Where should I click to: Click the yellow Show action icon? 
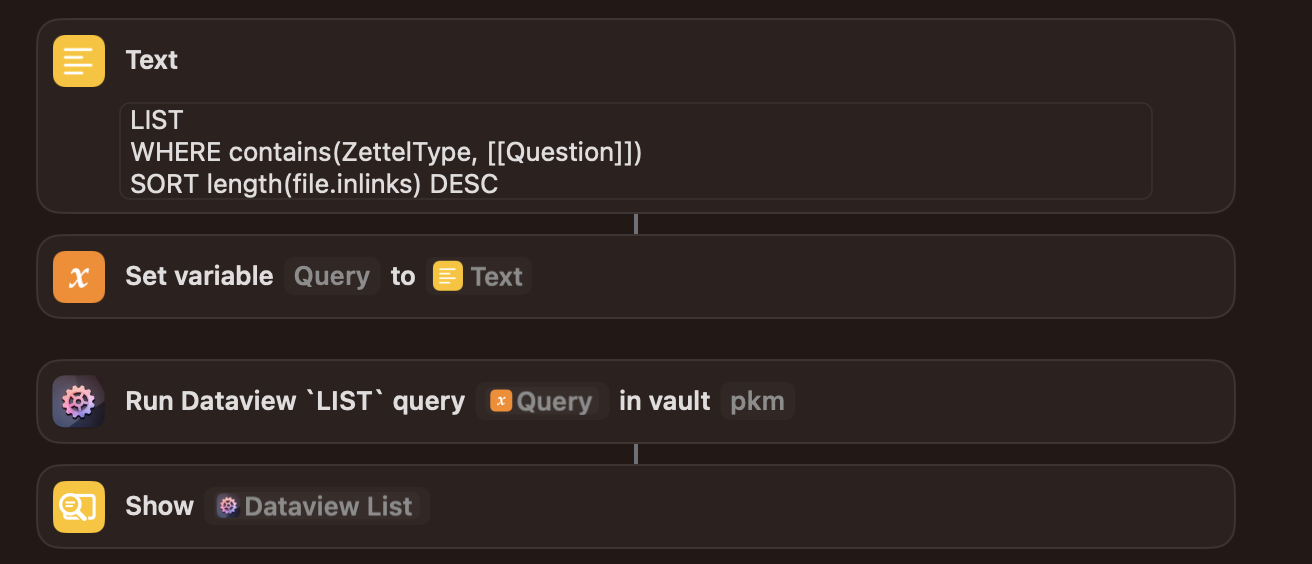pos(79,507)
